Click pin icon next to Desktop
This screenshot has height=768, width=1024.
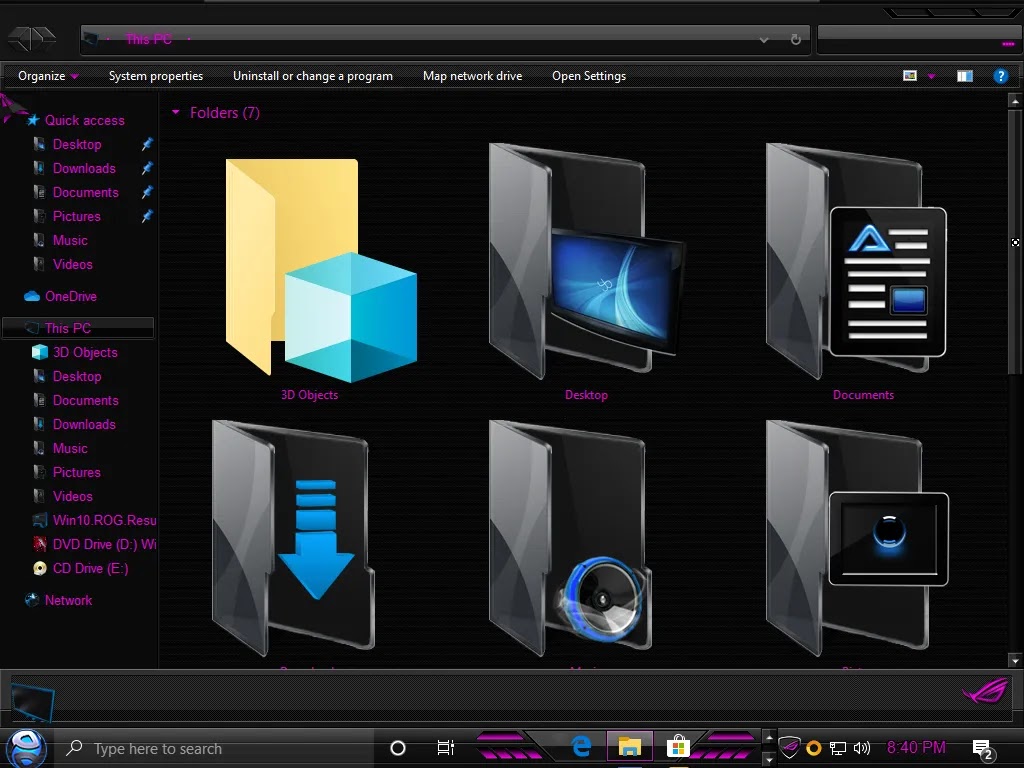pos(147,144)
